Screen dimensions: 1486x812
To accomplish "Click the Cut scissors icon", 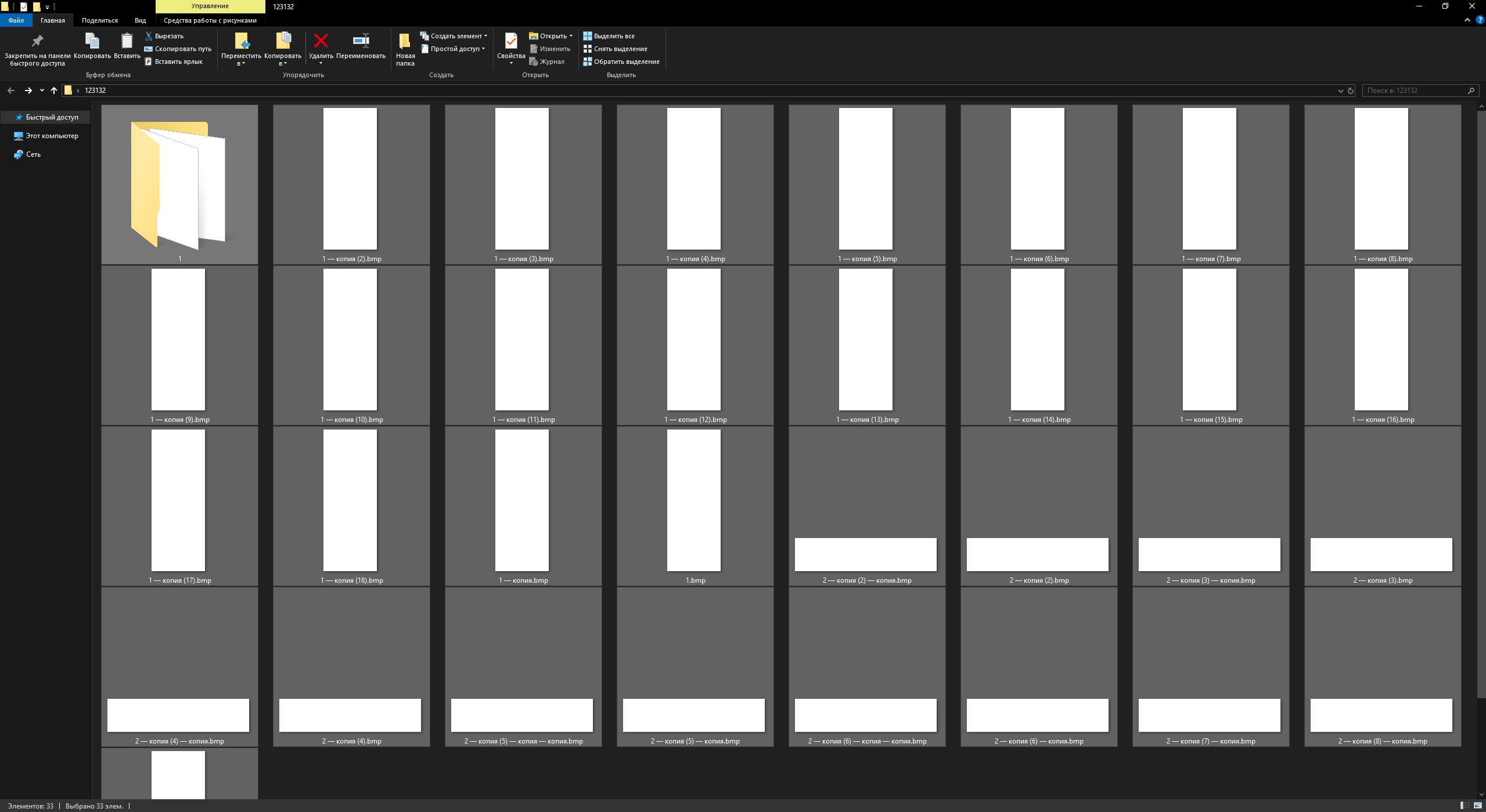I will (x=149, y=36).
